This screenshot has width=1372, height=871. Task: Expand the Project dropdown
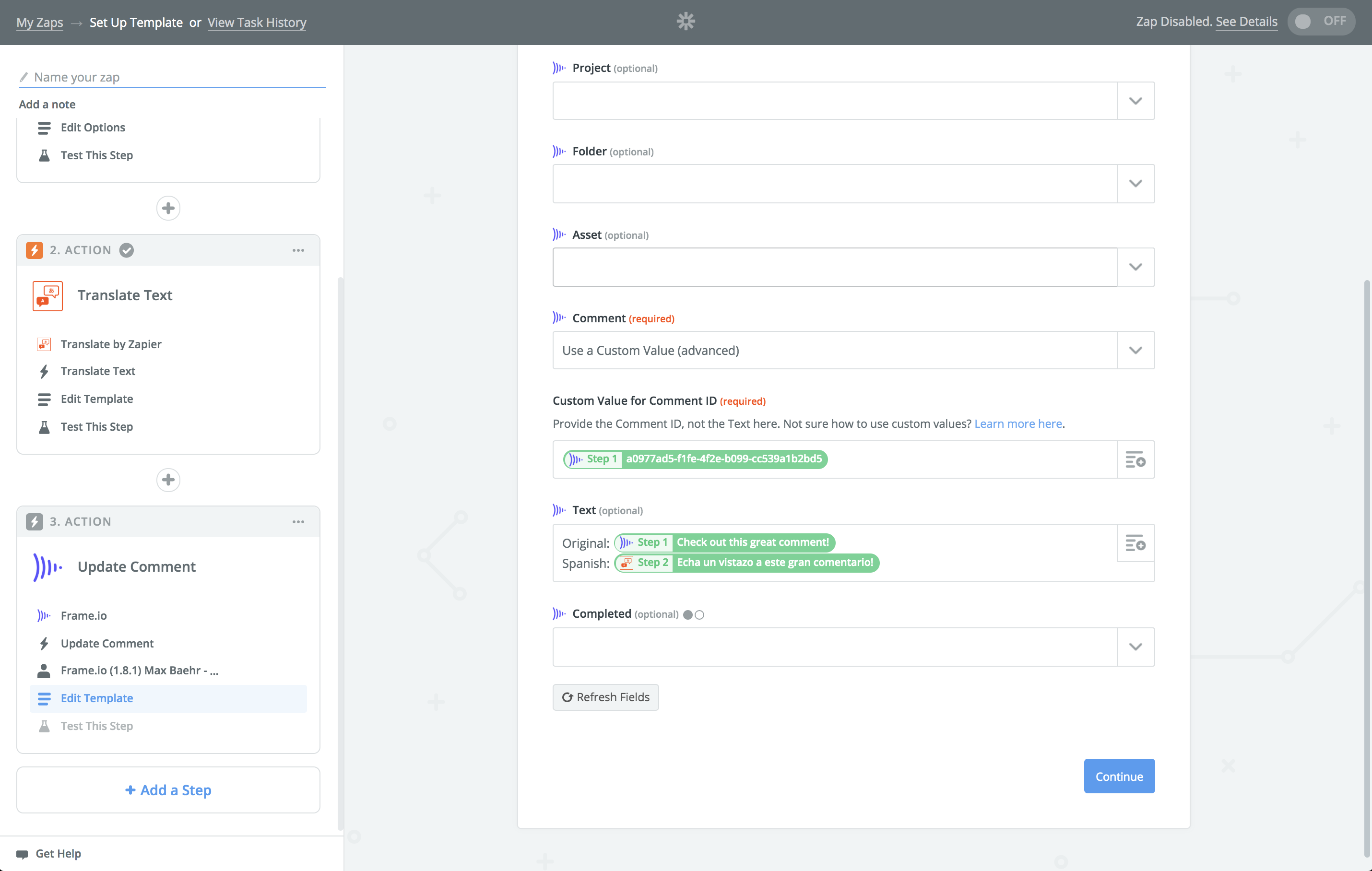coord(1135,101)
